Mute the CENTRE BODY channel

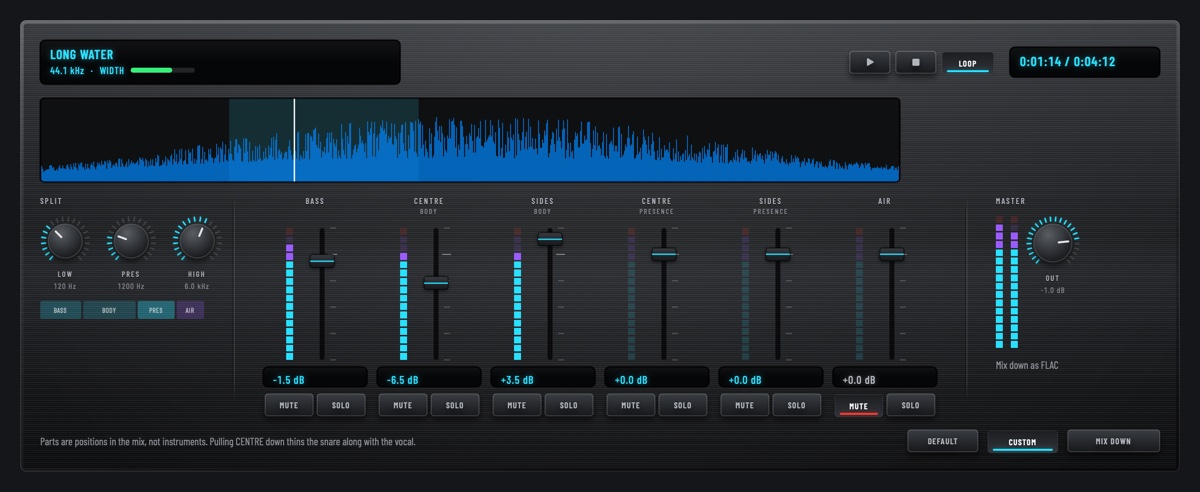click(x=403, y=405)
